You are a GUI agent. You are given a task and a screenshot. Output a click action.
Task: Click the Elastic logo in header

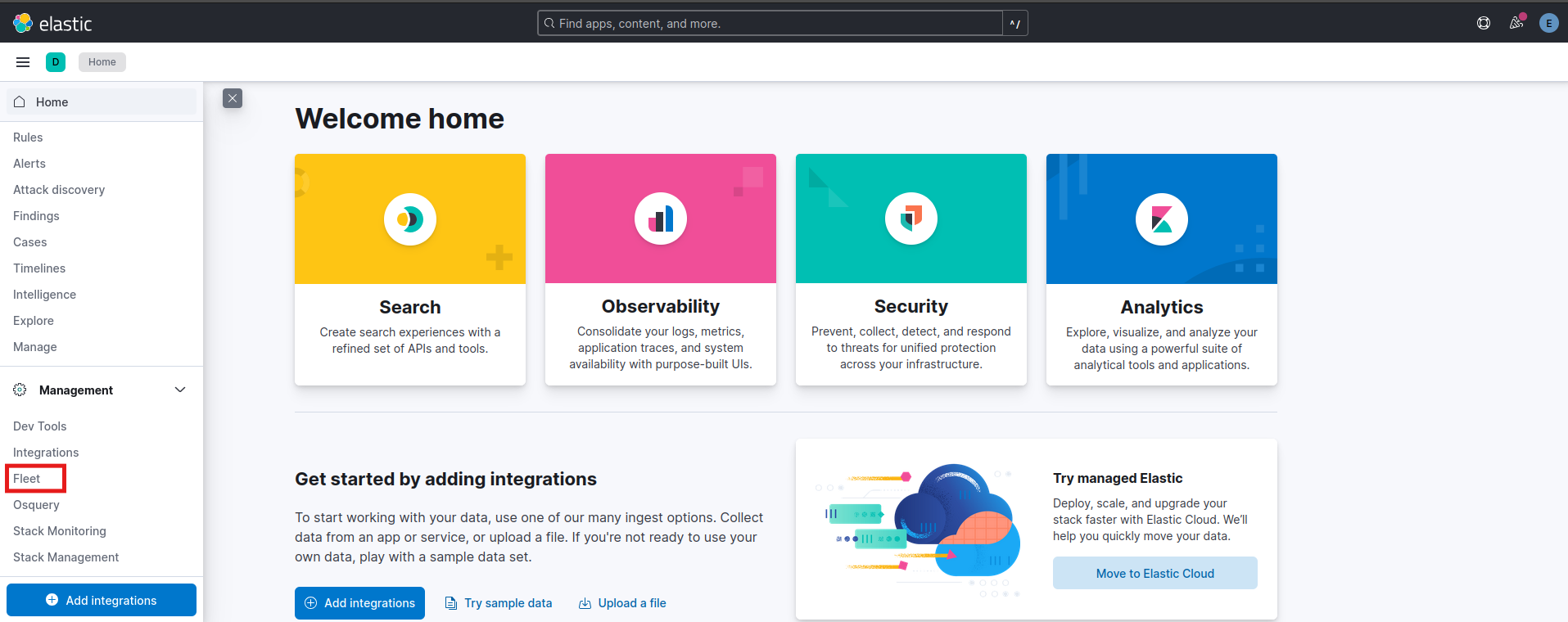[x=52, y=24]
